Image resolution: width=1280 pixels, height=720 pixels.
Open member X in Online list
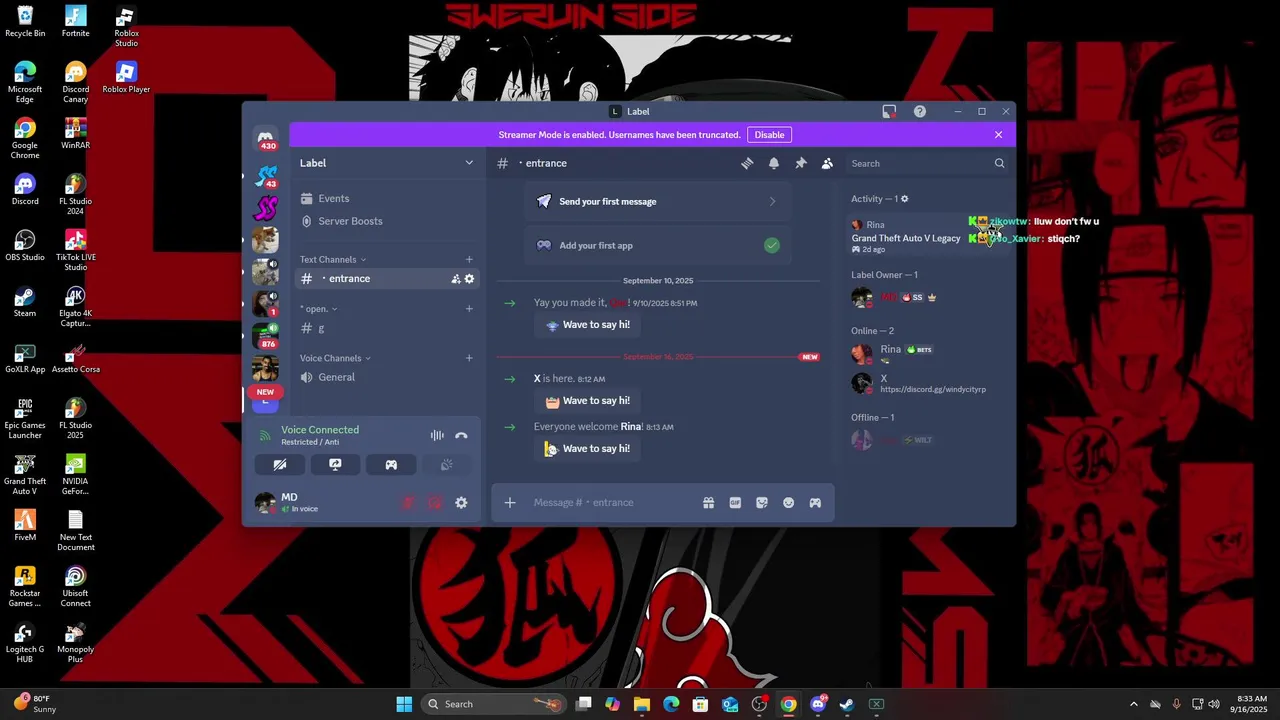pyautogui.click(x=928, y=383)
